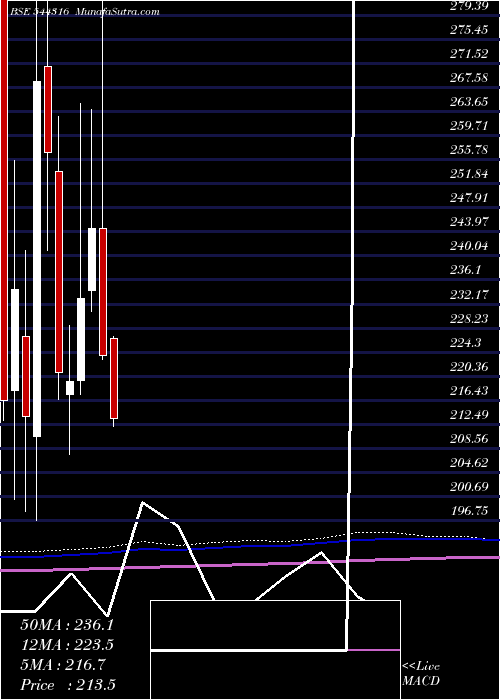This screenshot has width=500, height=700.
Task: Click the 212.49 price axis label
Action: point(470,415)
